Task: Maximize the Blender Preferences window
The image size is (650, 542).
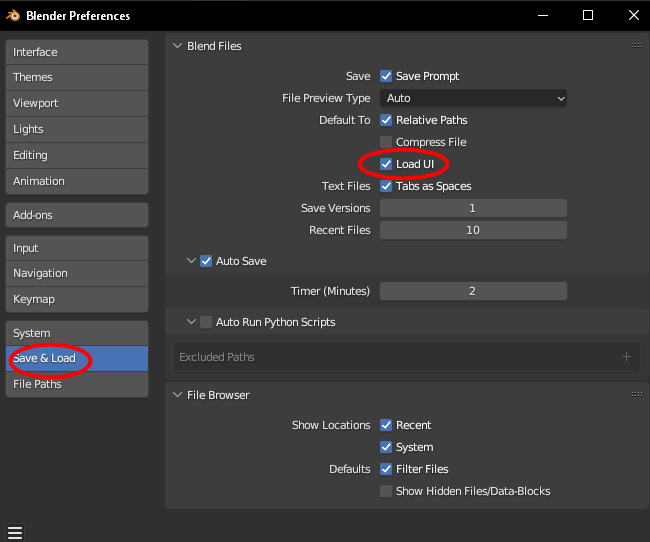Action: pyautogui.click(x=588, y=16)
